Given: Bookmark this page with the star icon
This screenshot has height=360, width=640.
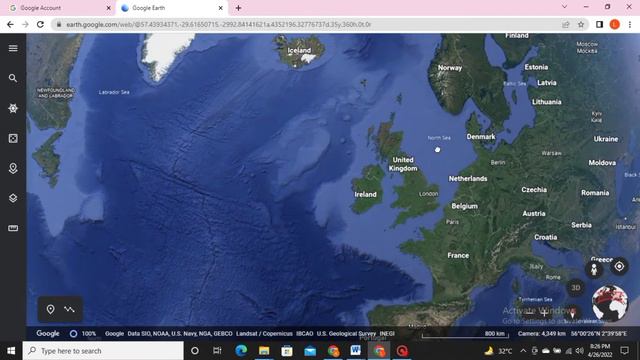Looking at the screenshot, I should 581,24.
